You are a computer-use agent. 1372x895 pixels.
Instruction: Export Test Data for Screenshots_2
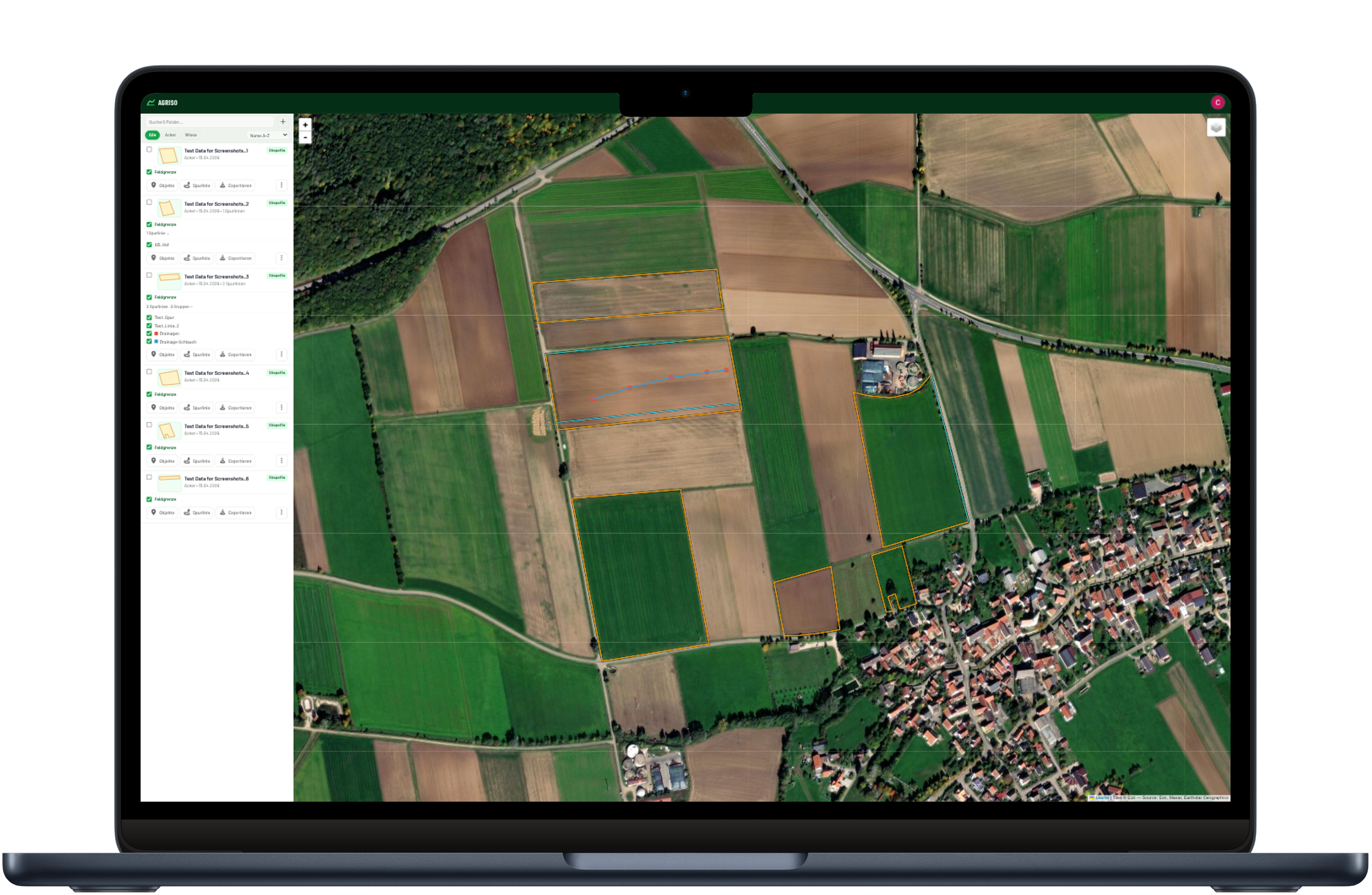236,258
